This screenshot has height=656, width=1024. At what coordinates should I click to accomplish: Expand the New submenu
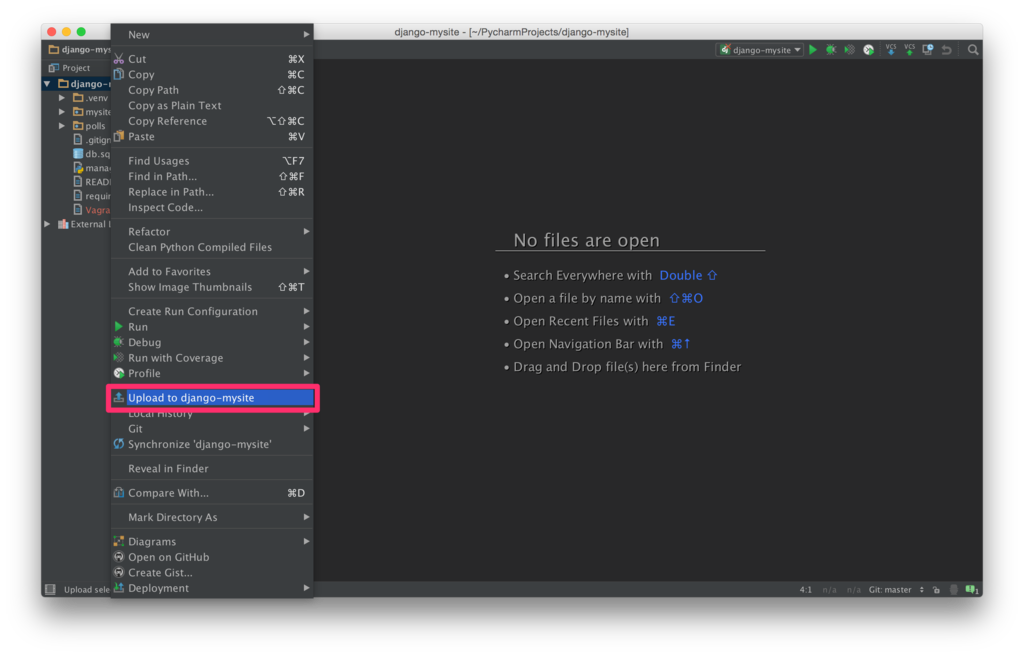[x=212, y=35]
